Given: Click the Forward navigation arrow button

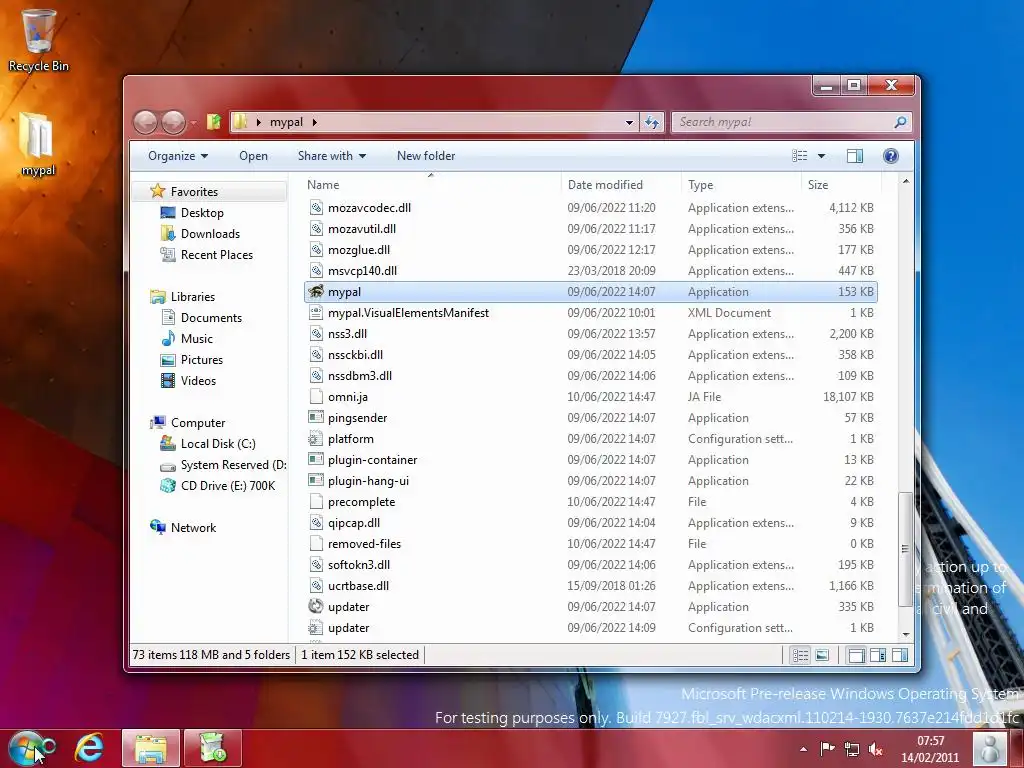Looking at the screenshot, I should (x=173, y=122).
